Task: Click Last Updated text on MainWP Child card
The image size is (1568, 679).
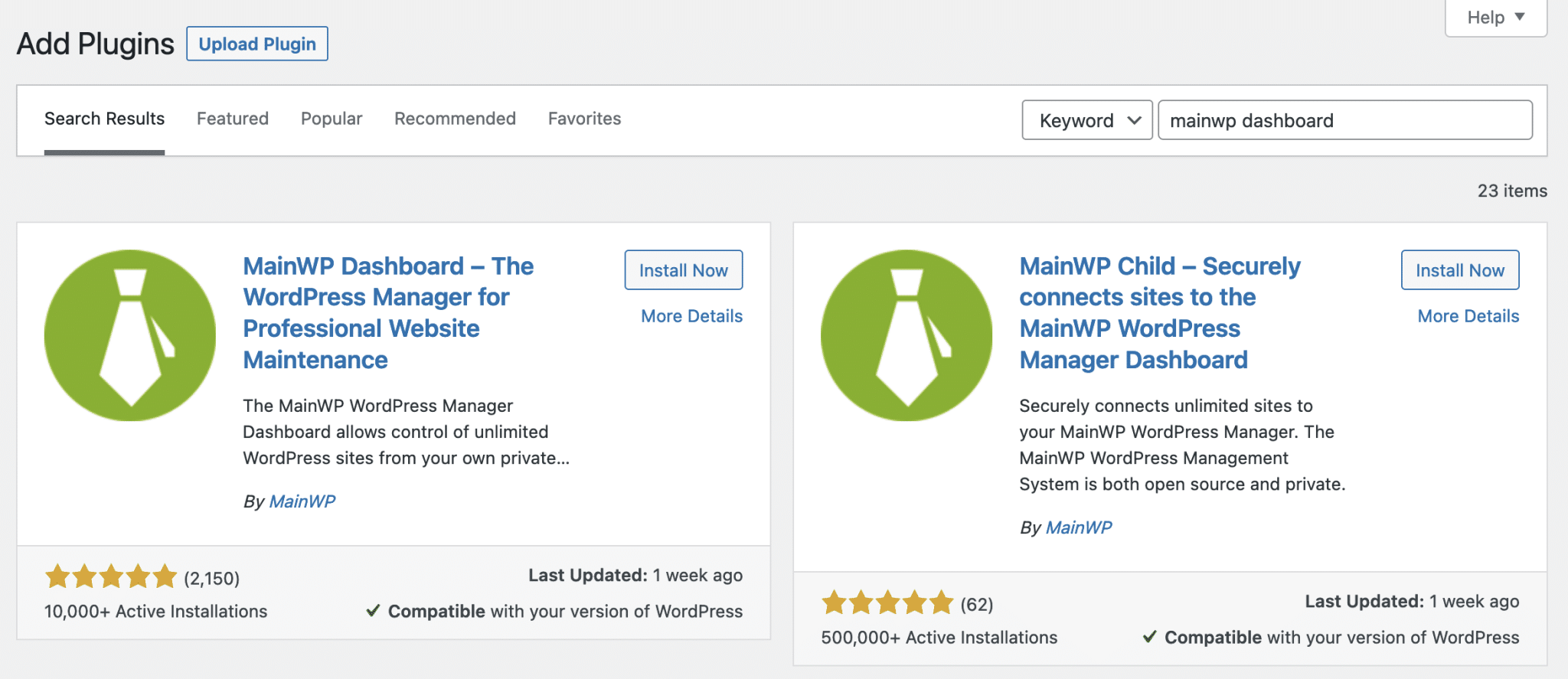Action: click(1412, 602)
